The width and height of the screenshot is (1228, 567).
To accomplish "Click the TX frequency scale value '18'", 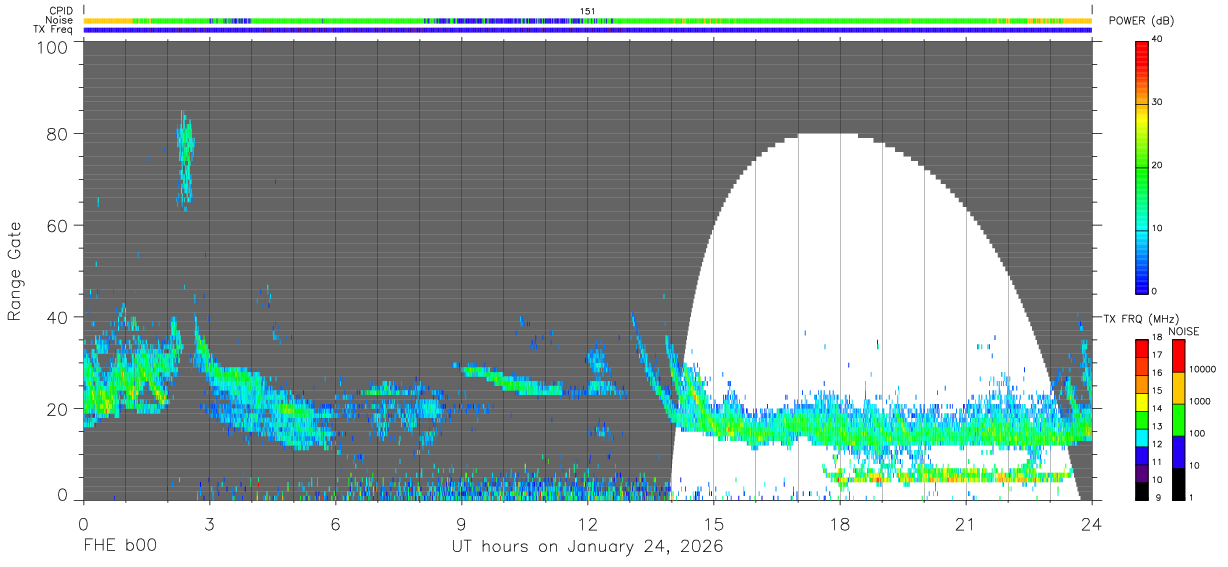I will 1157,338.
